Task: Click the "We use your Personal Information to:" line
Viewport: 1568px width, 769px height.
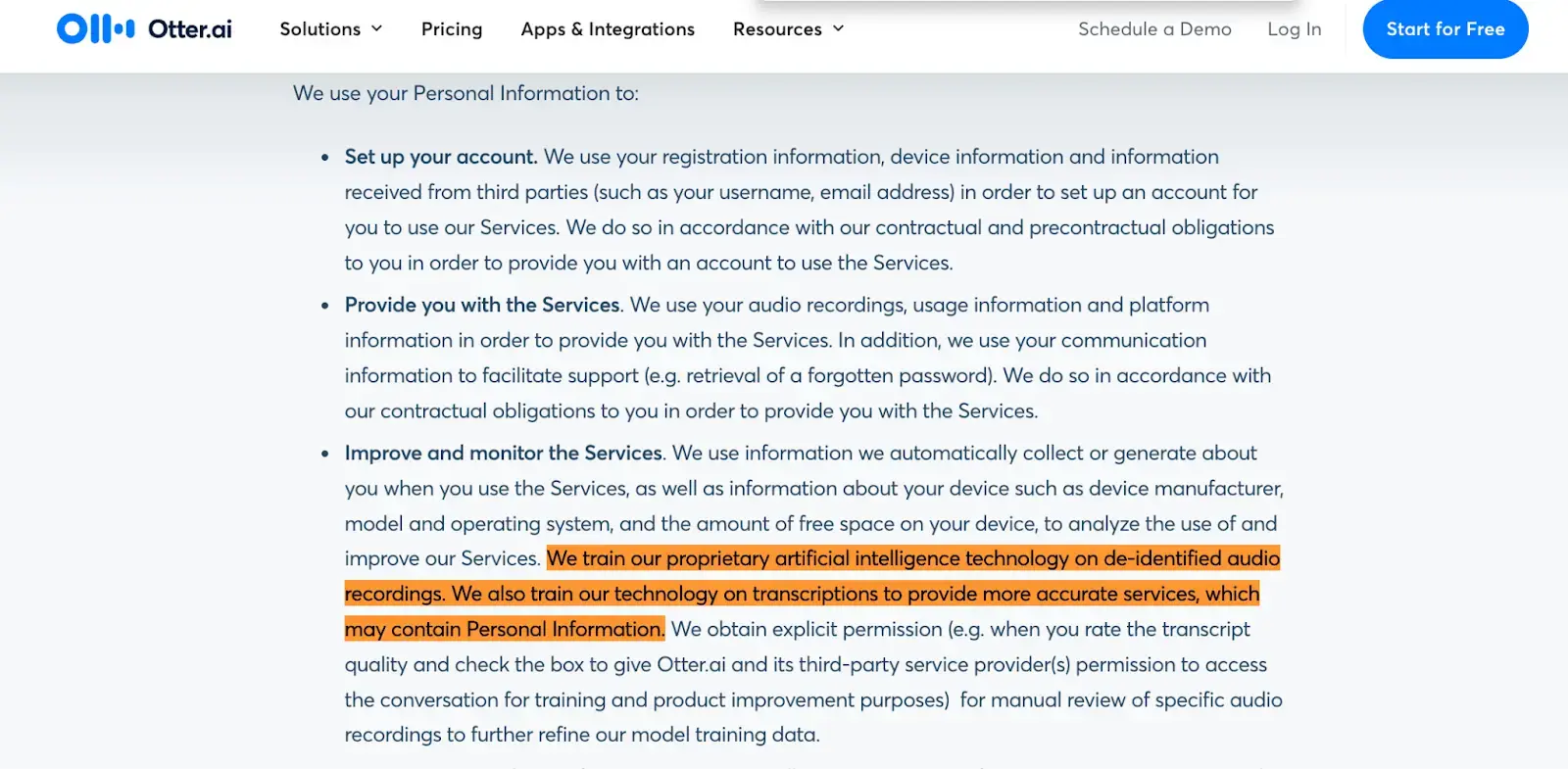Action: [465, 93]
